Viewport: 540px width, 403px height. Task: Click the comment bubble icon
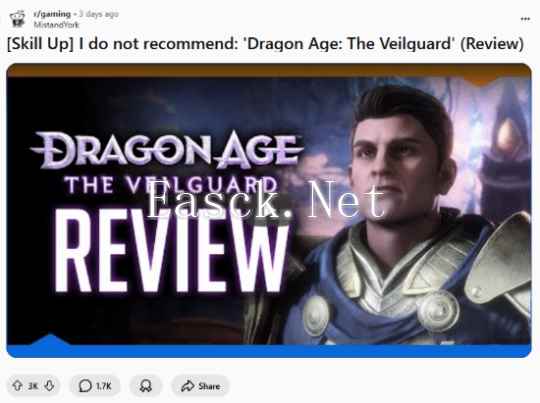click(x=85, y=386)
